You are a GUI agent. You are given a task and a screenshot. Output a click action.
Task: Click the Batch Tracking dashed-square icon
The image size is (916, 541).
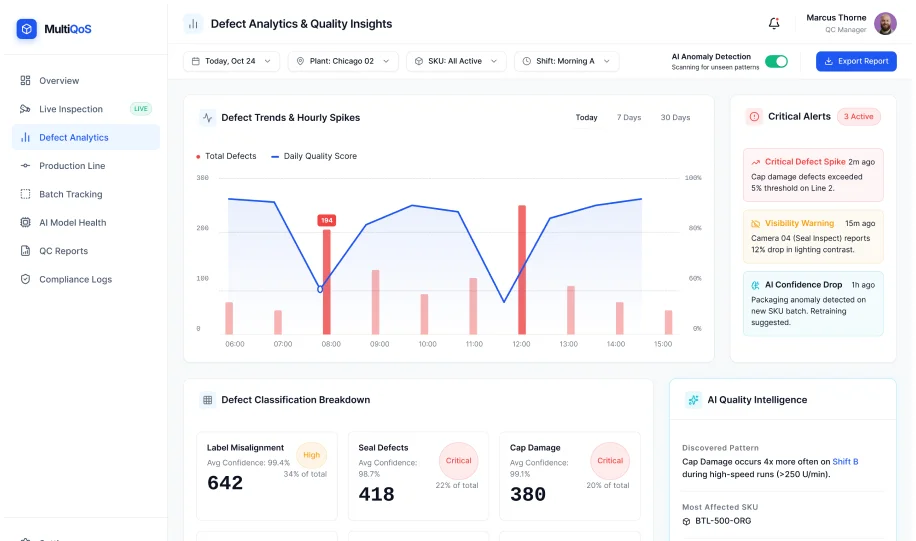coord(25,194)
